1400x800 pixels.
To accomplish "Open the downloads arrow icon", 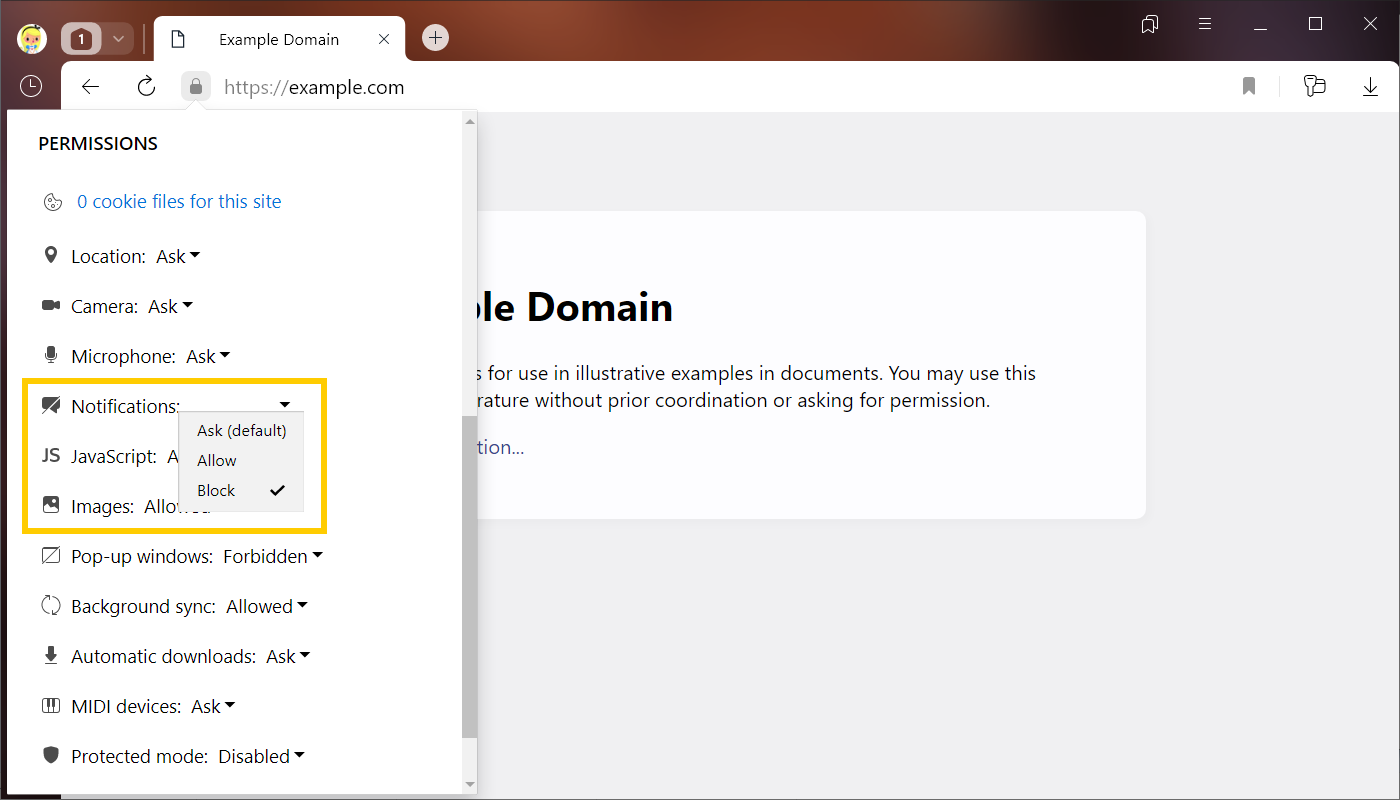I will (x=1370, y=87).
